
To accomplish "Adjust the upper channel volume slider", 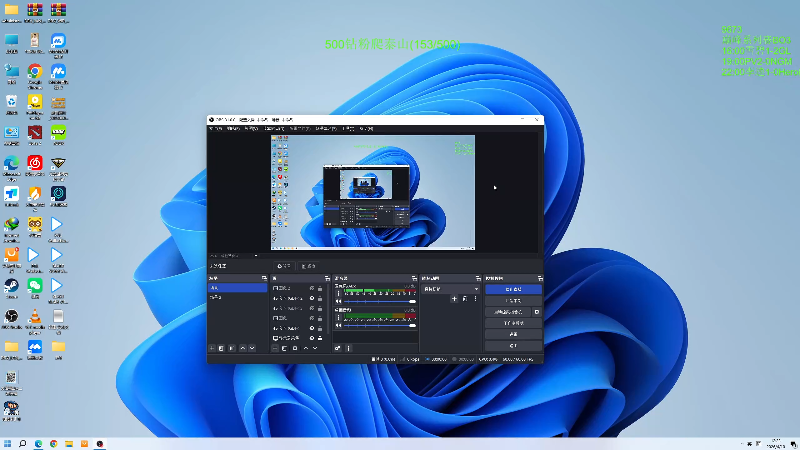I will point(380,301).
